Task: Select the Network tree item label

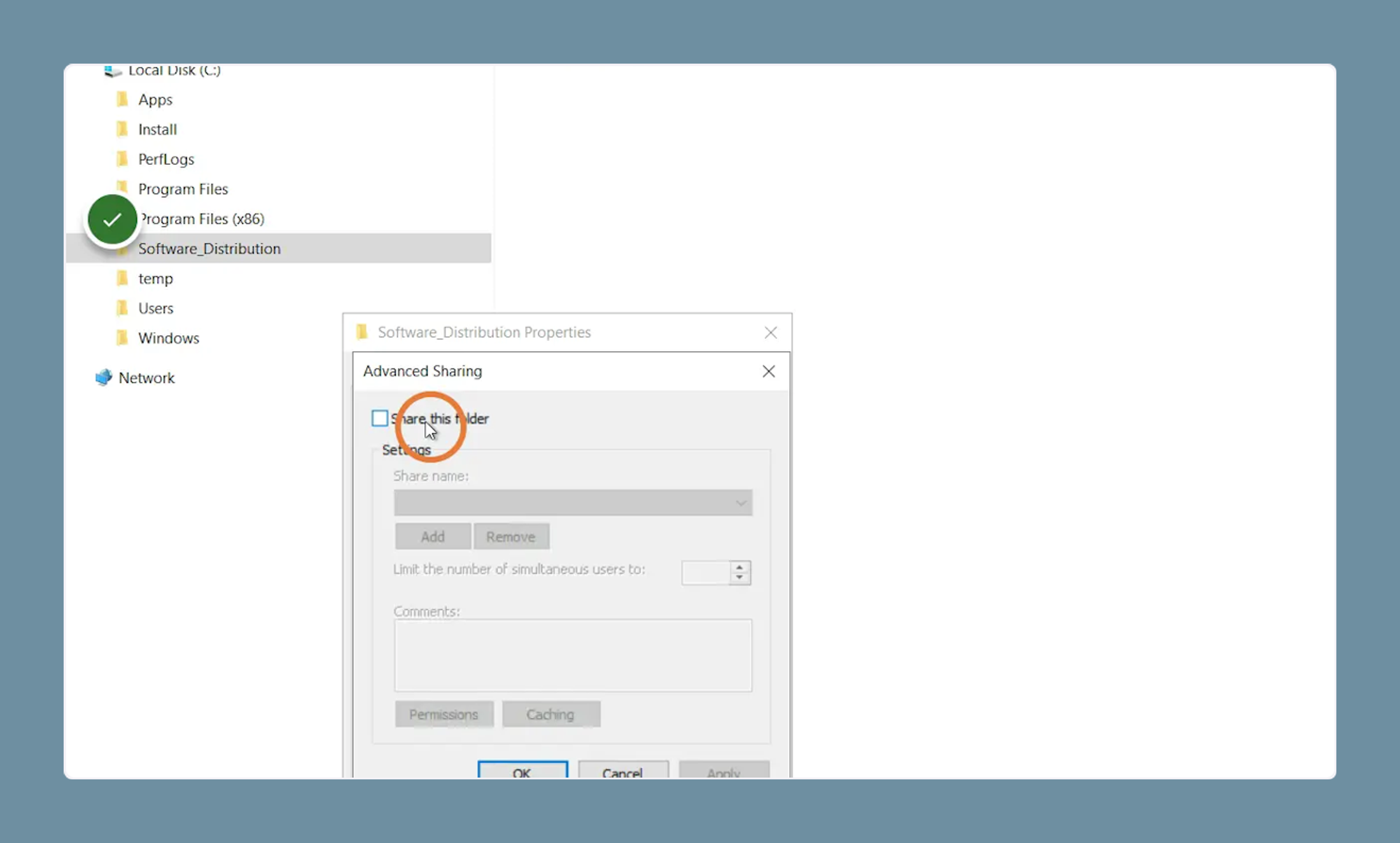Action: (x=146, y=378)
